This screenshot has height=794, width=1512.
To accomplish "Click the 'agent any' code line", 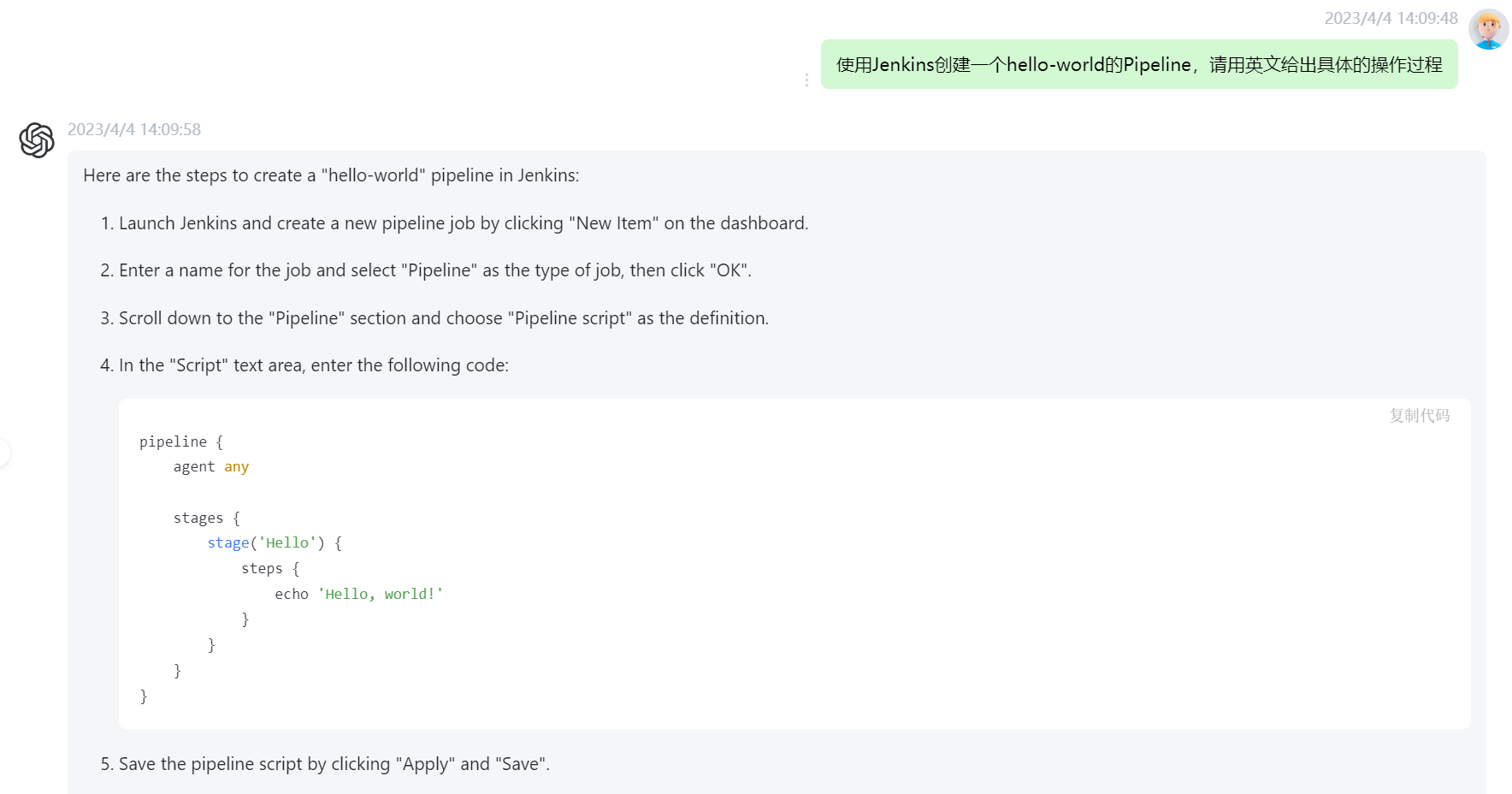I will click(211, 466).
